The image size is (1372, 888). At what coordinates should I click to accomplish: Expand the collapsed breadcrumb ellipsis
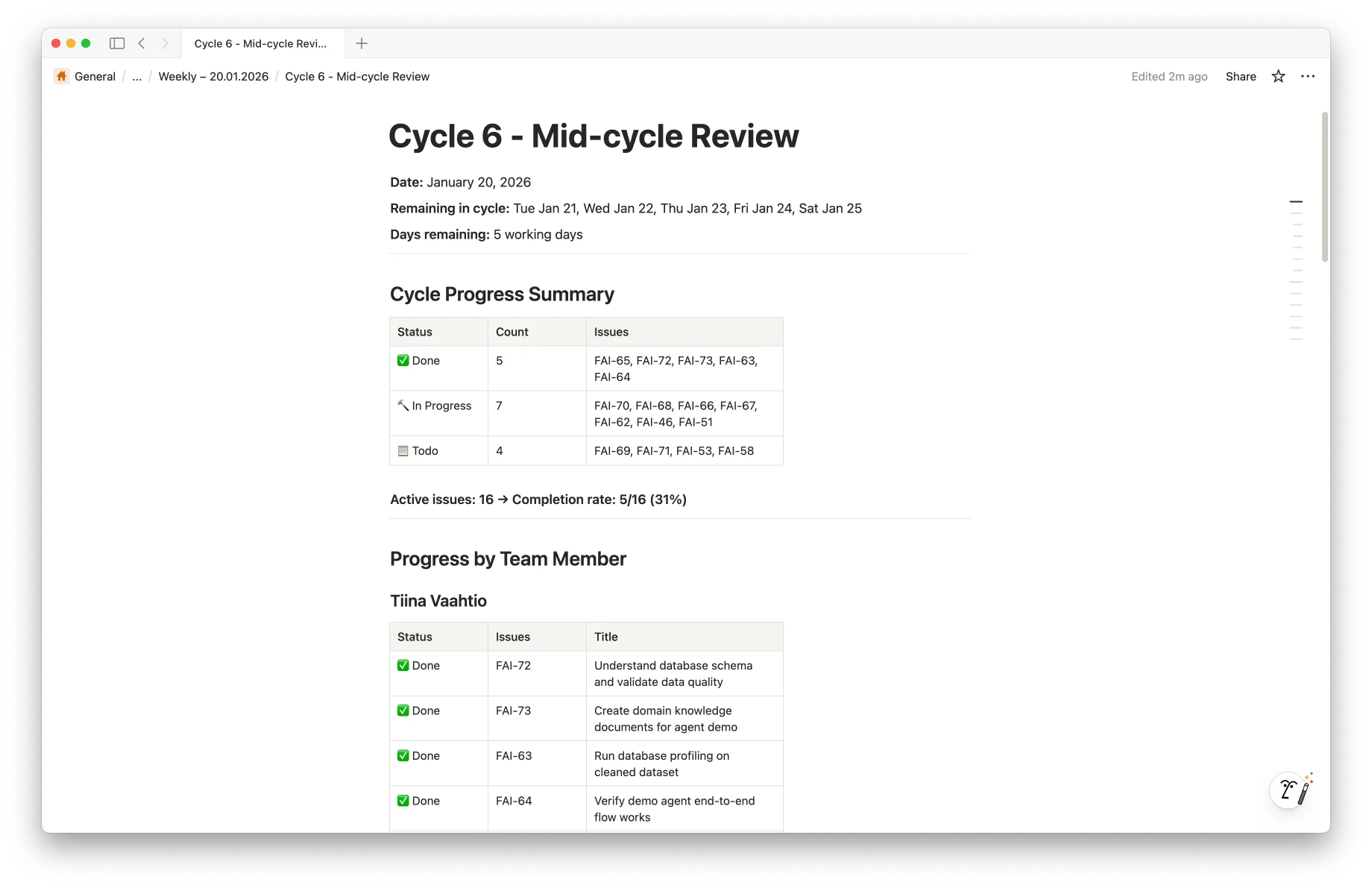136,76
